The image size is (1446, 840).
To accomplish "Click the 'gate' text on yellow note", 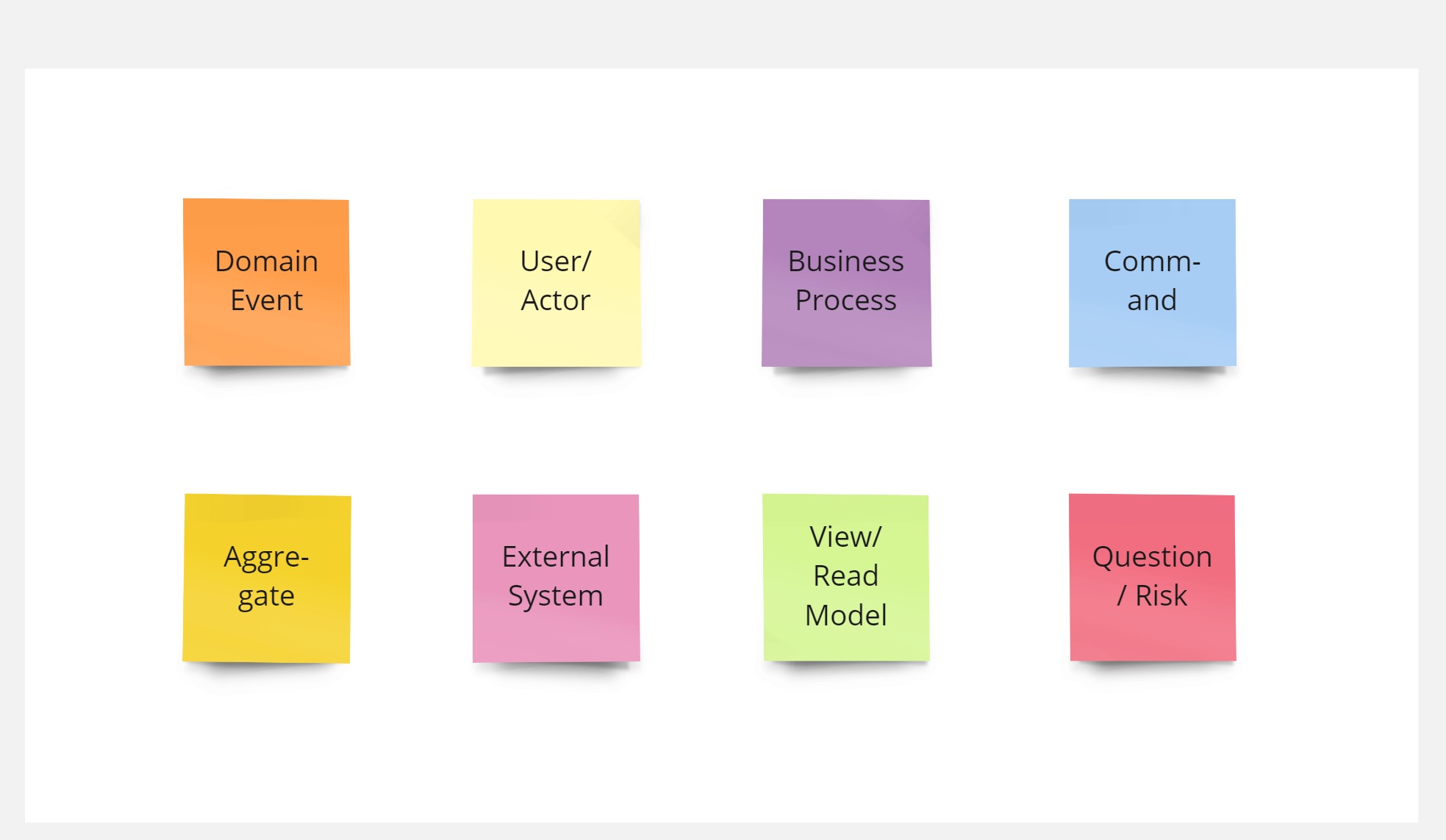I will (266, 597).
